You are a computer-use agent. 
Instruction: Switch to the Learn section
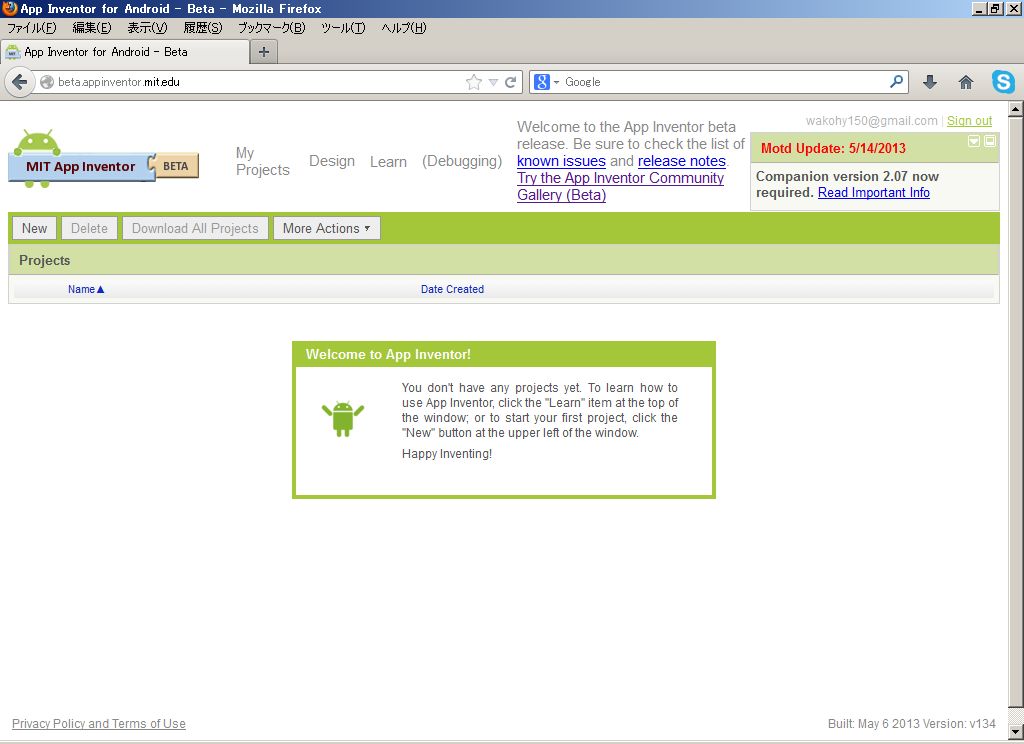(x=388, y=161)
